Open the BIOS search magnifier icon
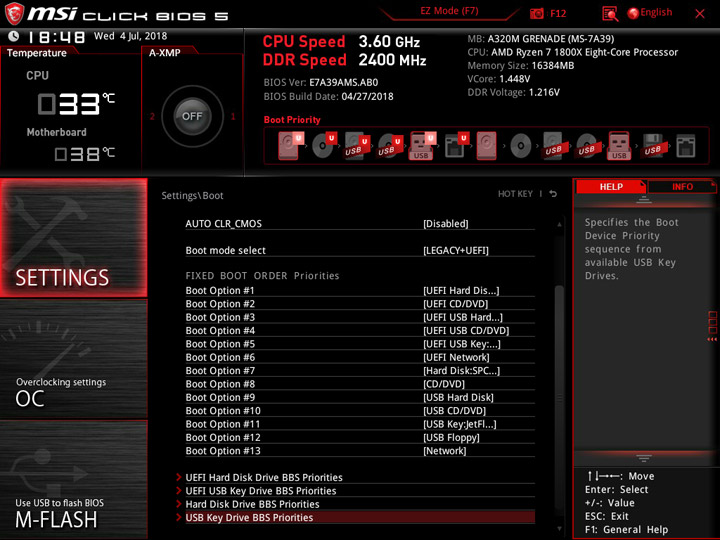Image resolution: width=720 pixels, height=540 pixels. (610, 14)
